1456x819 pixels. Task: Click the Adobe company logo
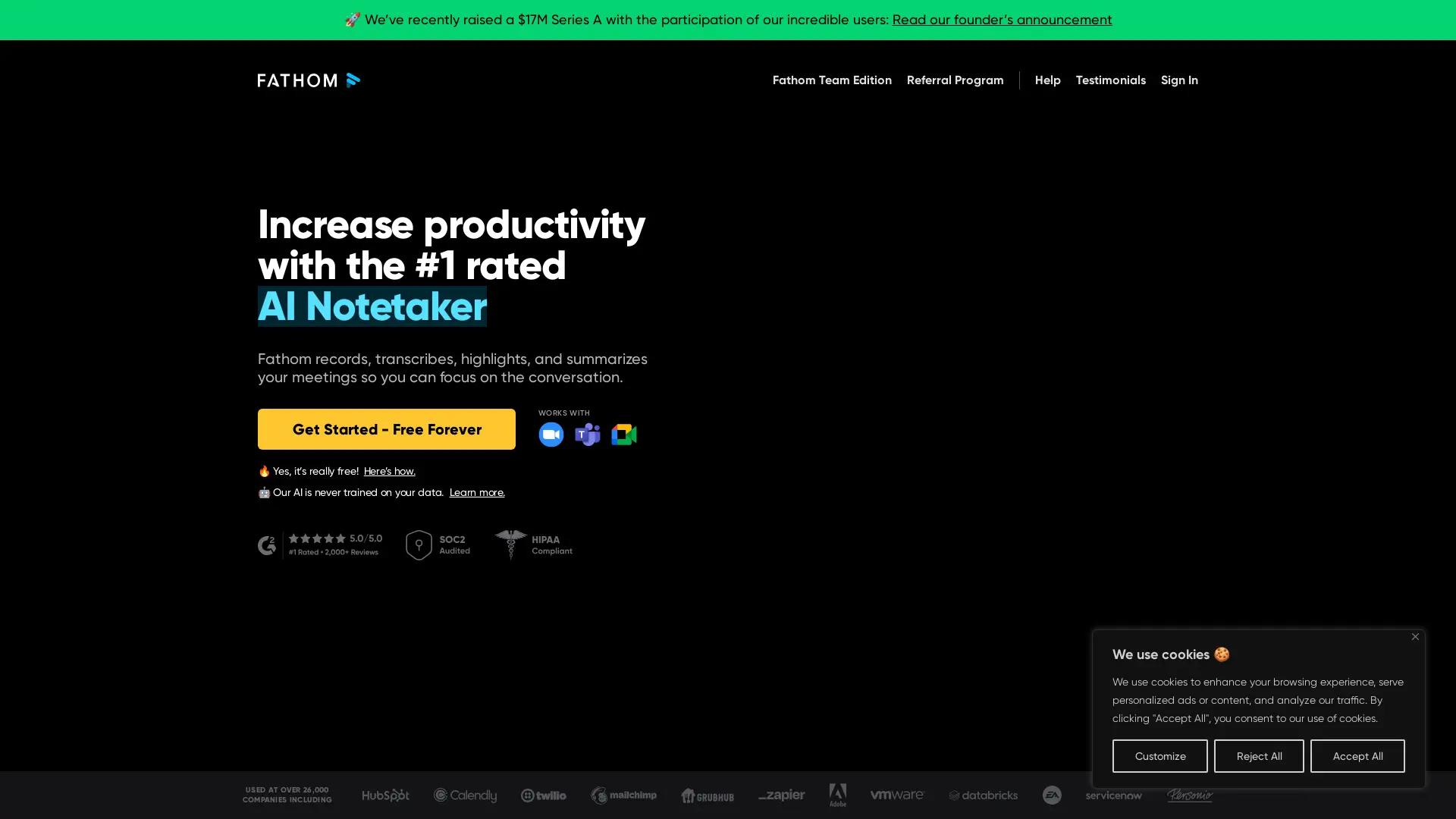837,795
